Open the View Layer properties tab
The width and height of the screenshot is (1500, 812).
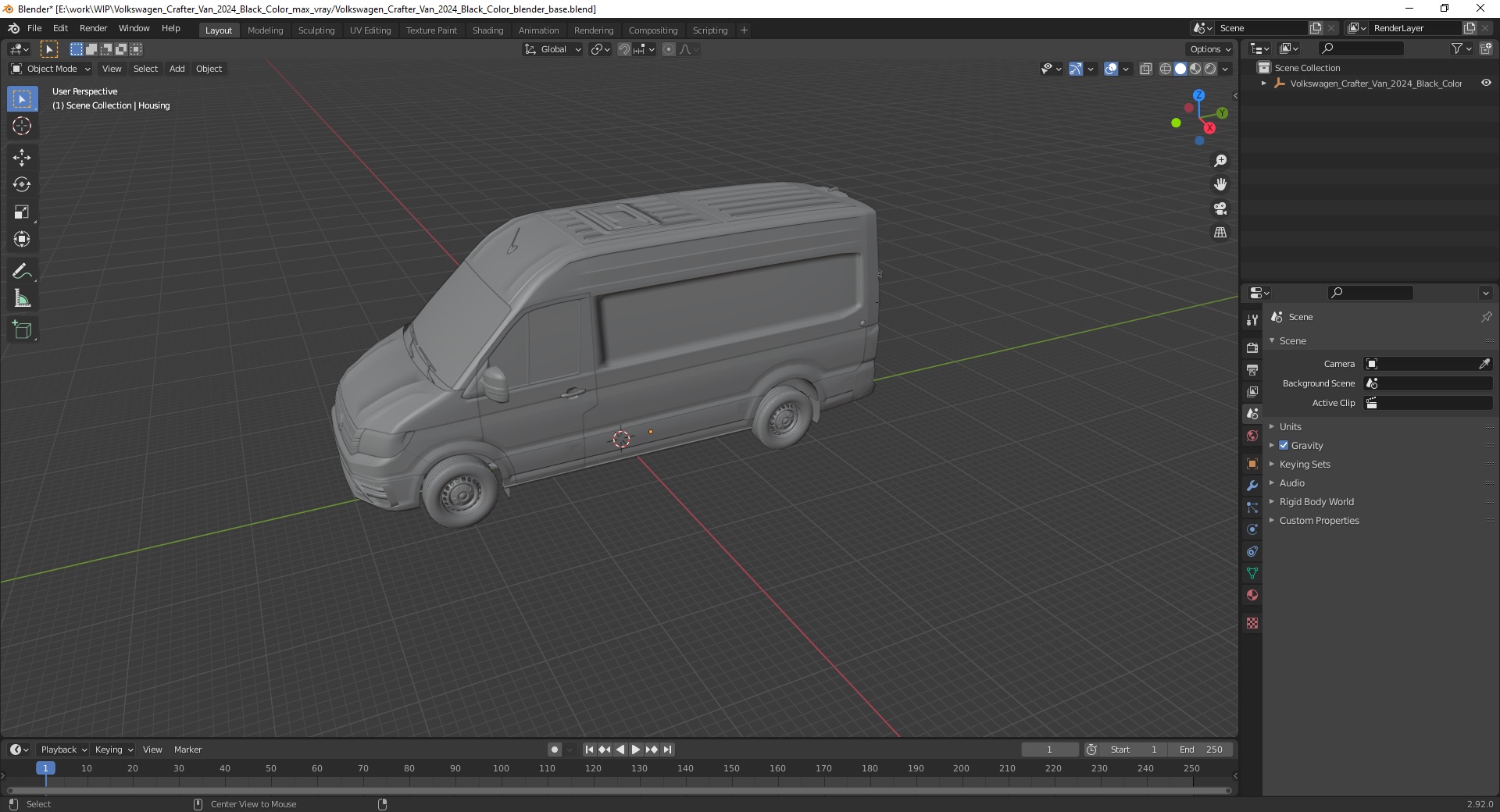coord(1252,391)
